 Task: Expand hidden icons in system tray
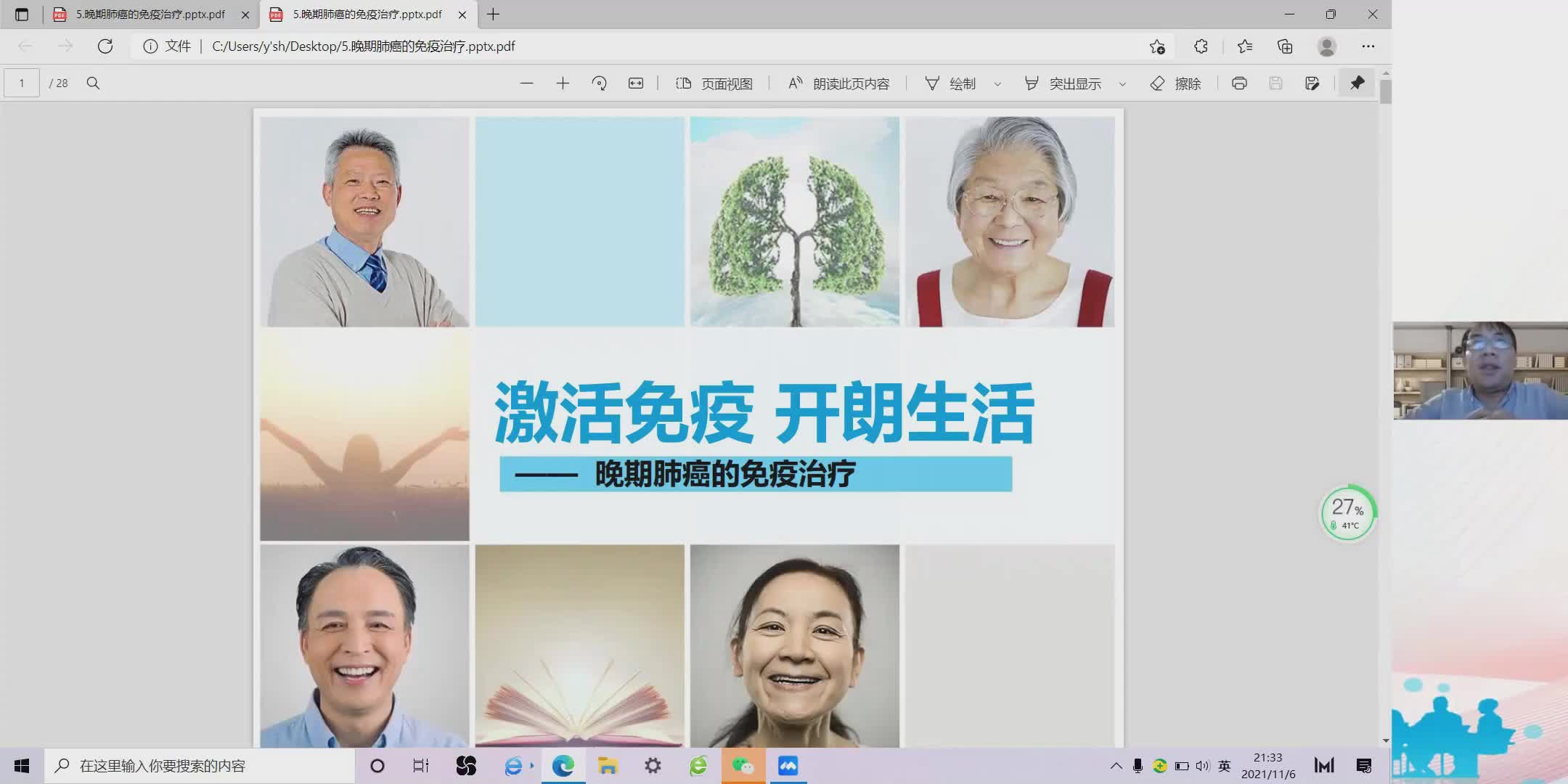click(1116, 765)
